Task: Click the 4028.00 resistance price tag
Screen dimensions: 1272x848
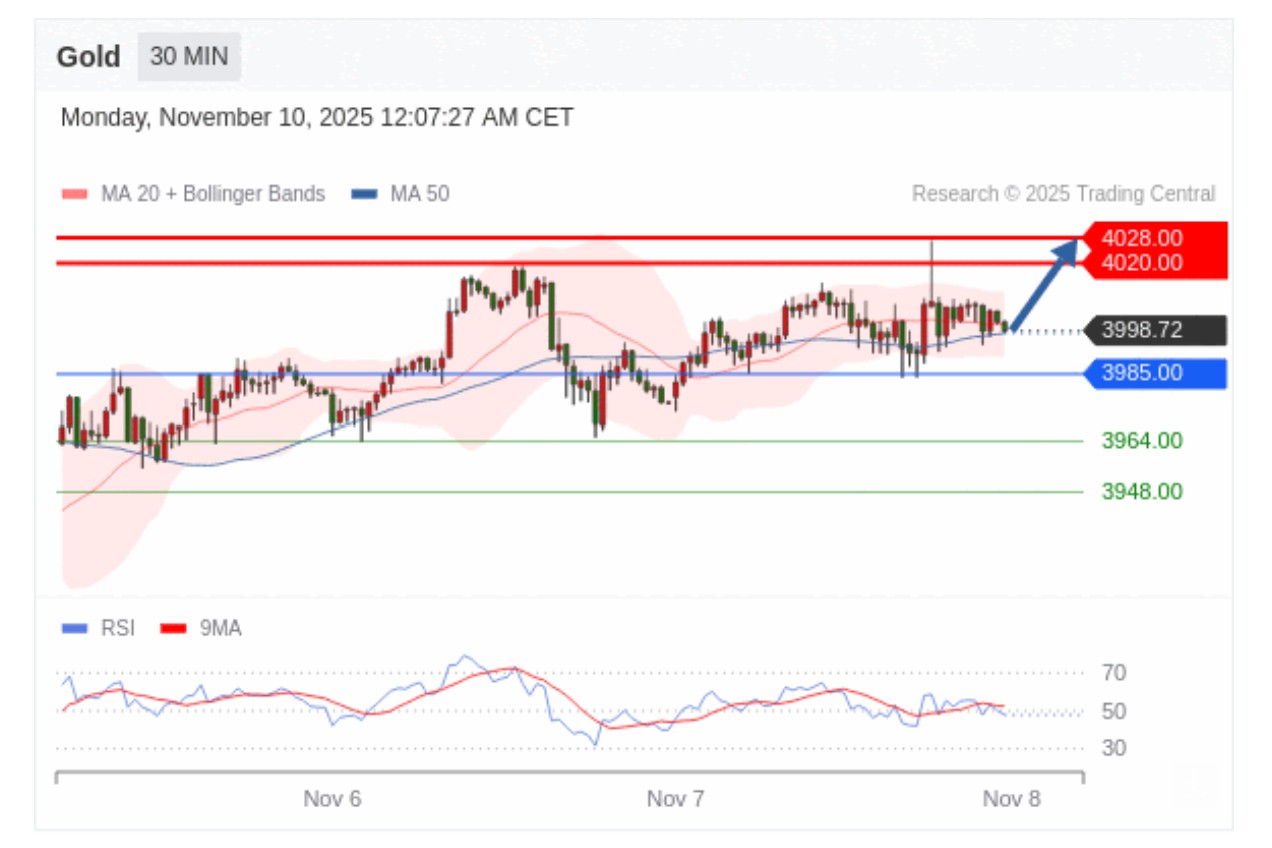Action: [1154, 238]
